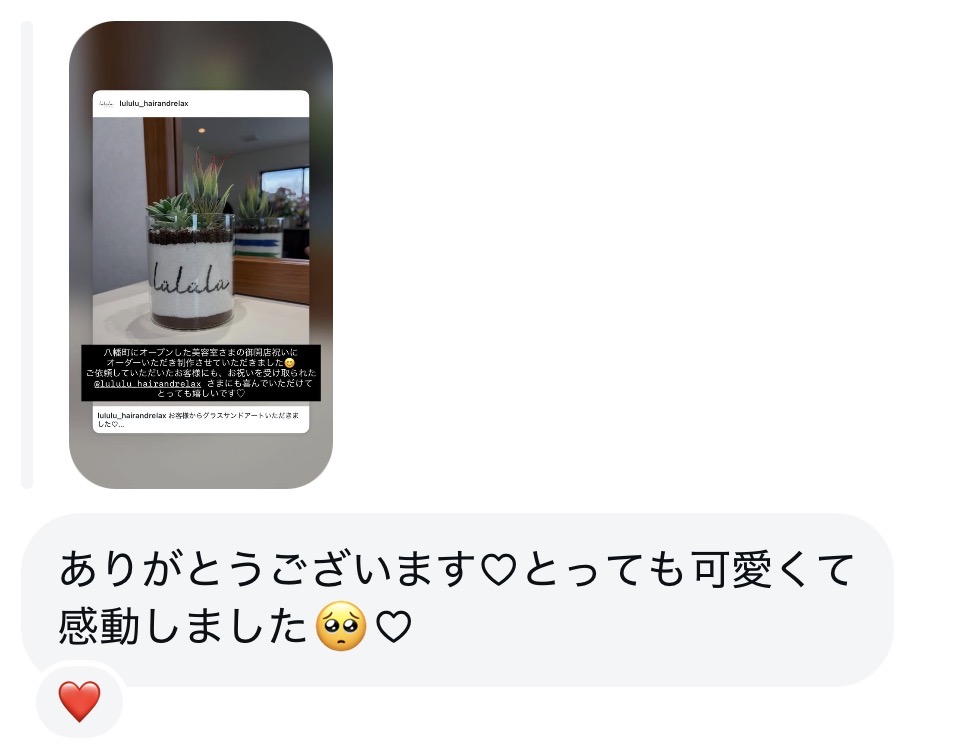Image resolution: width=974 pixels, height=747 pixels.
Task: Click the heart symbol after ありがとうございます
Action: [499, 570]
